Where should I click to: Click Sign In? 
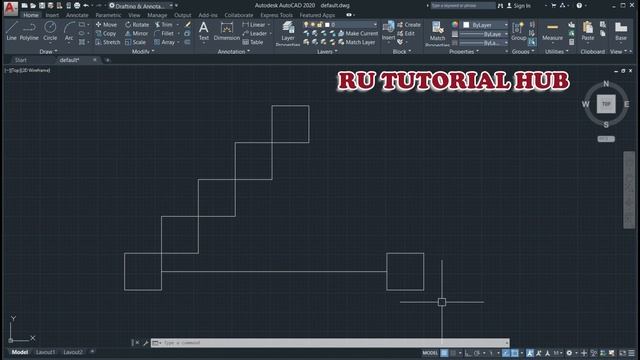518,6
